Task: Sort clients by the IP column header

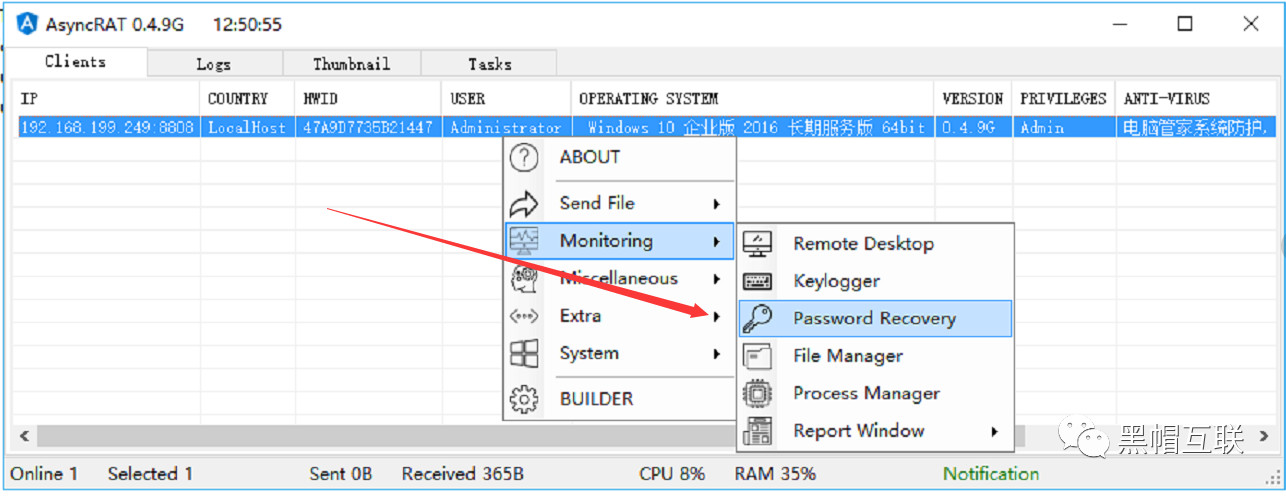Action: (104, 99)
